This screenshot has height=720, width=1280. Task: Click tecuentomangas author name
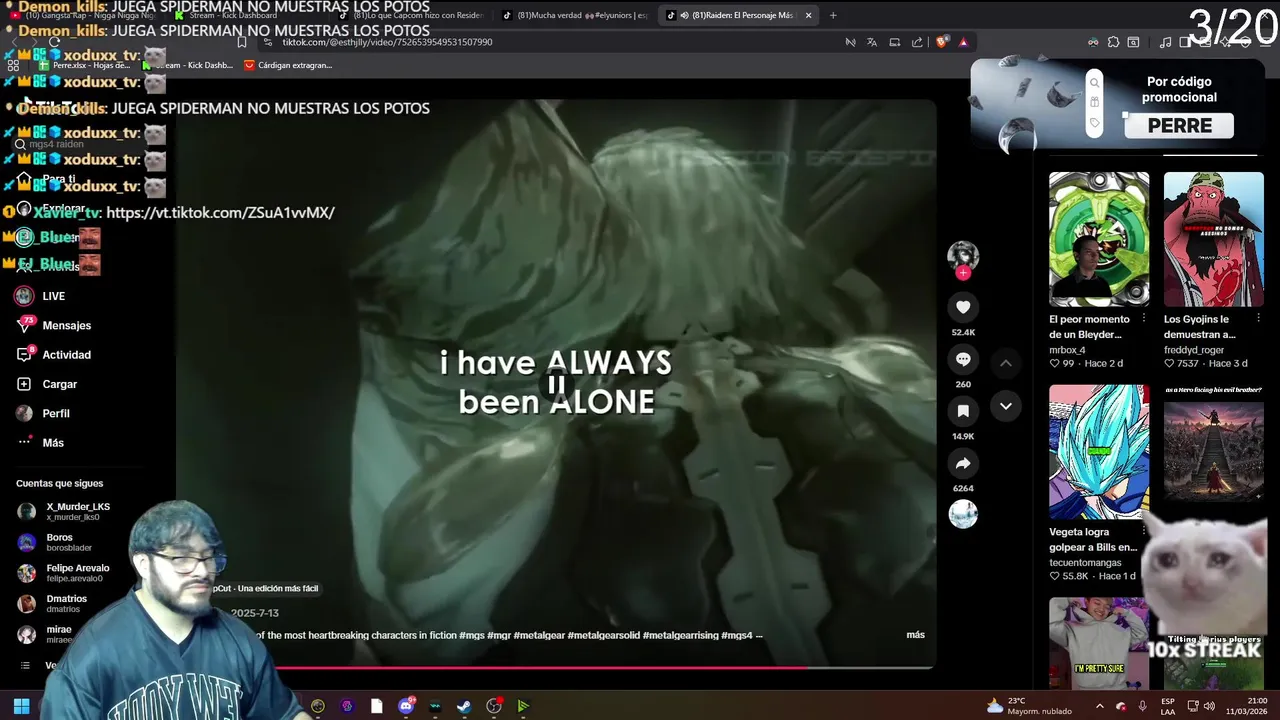pyautogui.click(x=1085, y=563)
